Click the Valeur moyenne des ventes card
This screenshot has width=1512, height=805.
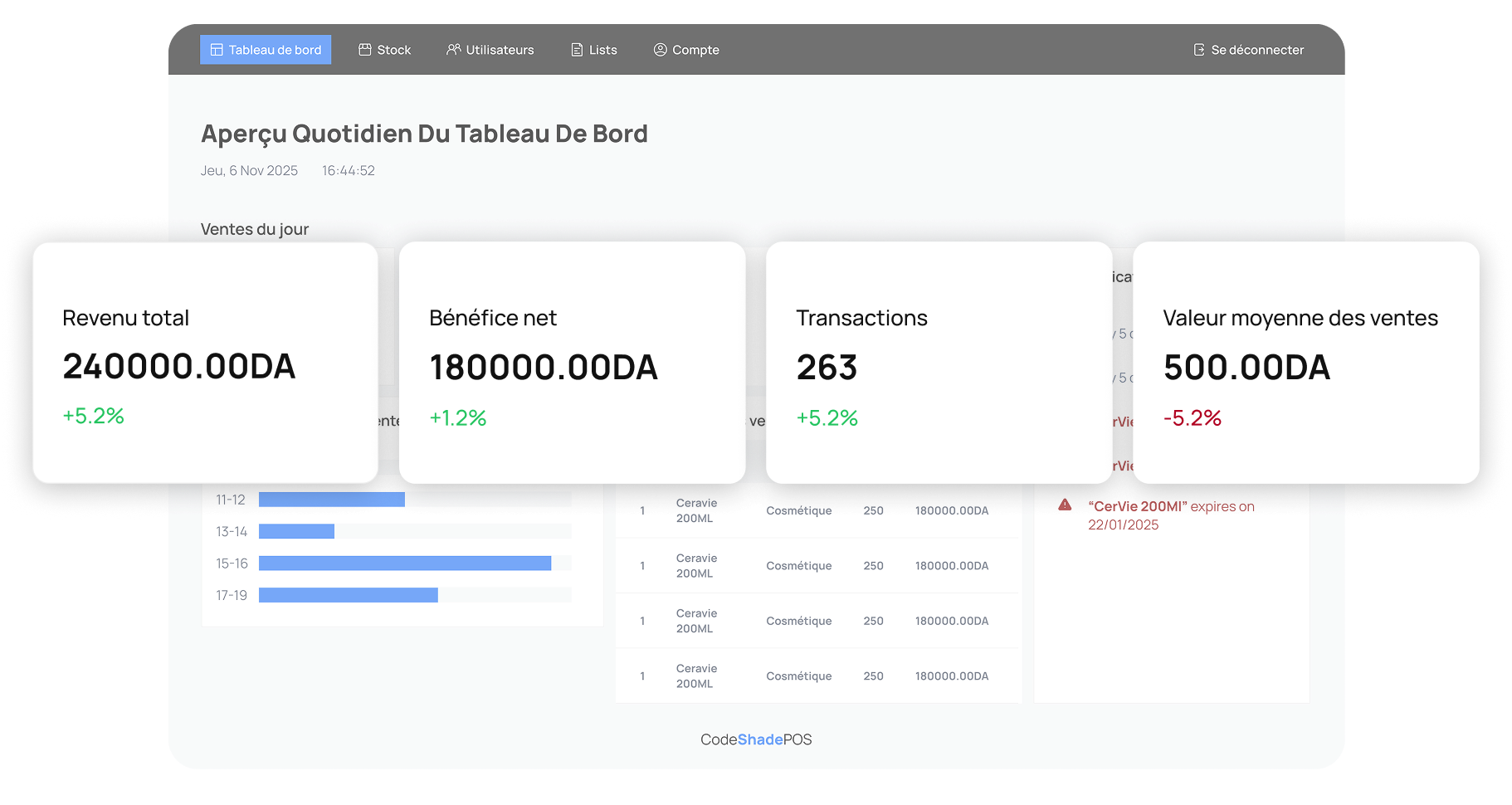pos(1305,363)
